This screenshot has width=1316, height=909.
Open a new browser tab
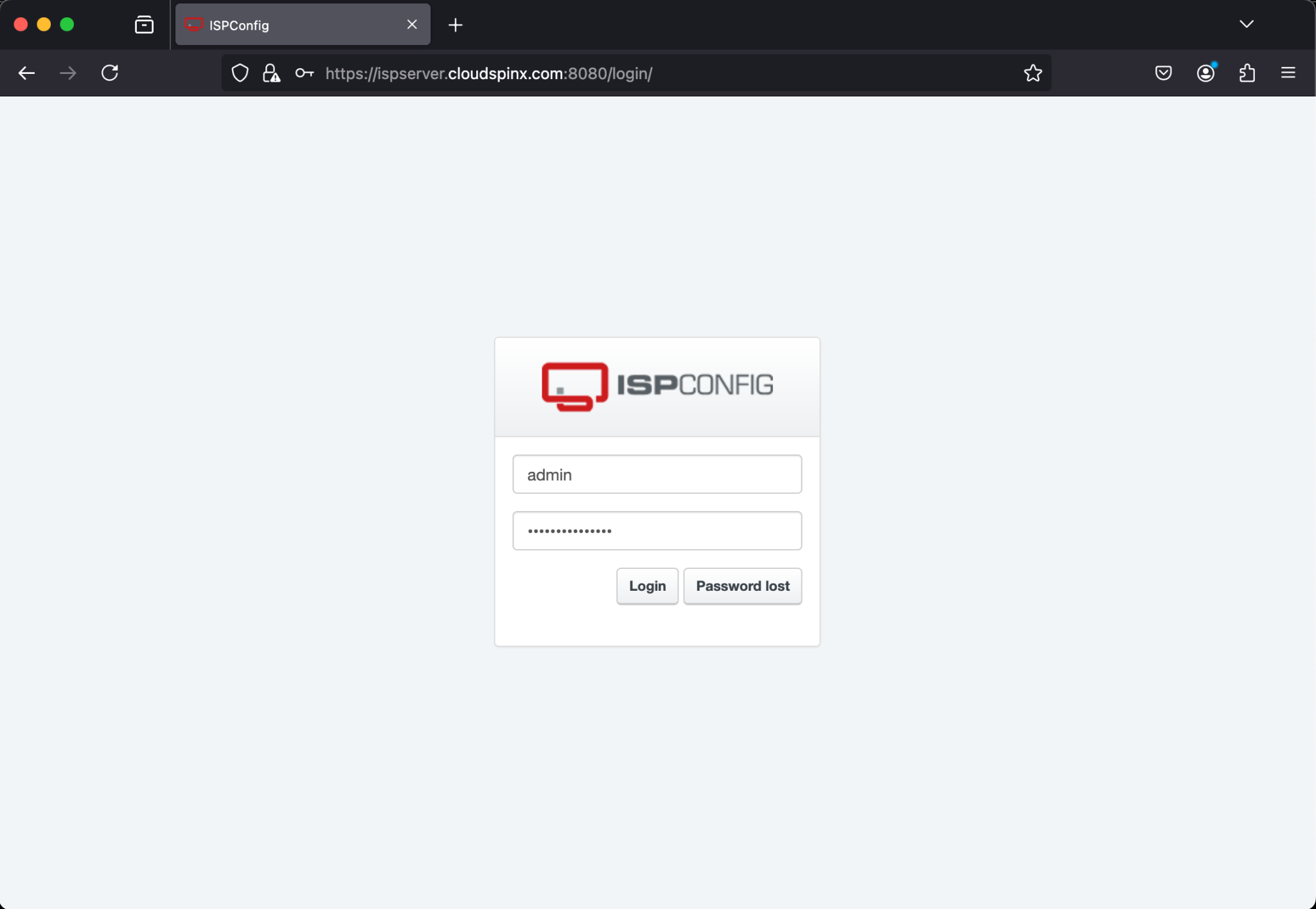[455, 24]
